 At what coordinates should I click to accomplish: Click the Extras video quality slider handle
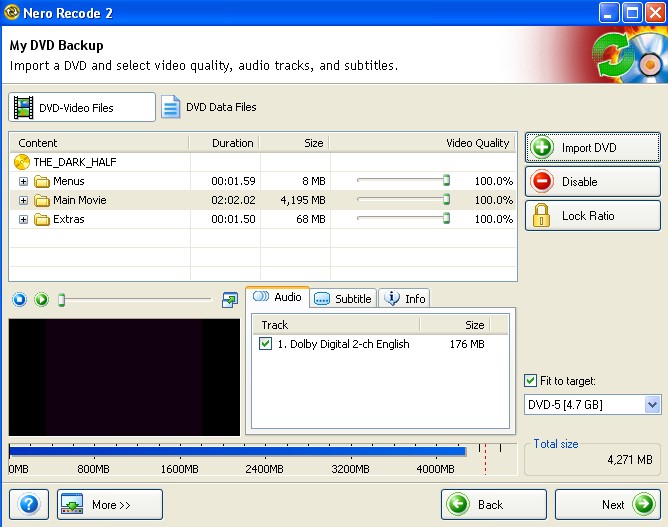(x=446, y=218)
